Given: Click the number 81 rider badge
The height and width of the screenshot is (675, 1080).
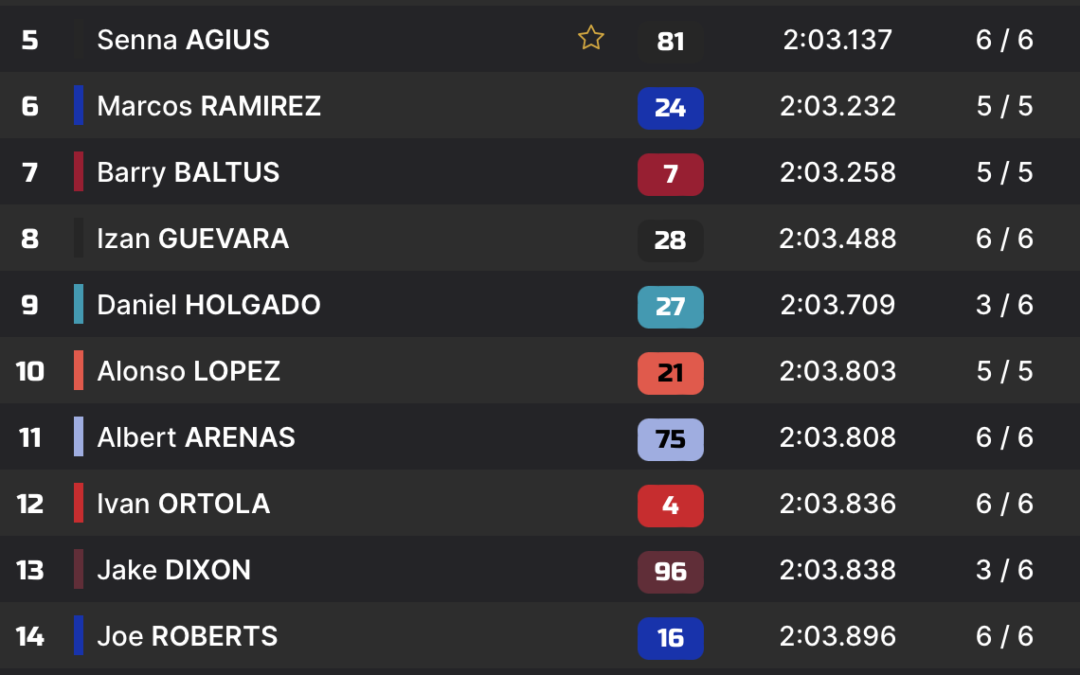Looking at the screenshot, I should click(670, 41).
